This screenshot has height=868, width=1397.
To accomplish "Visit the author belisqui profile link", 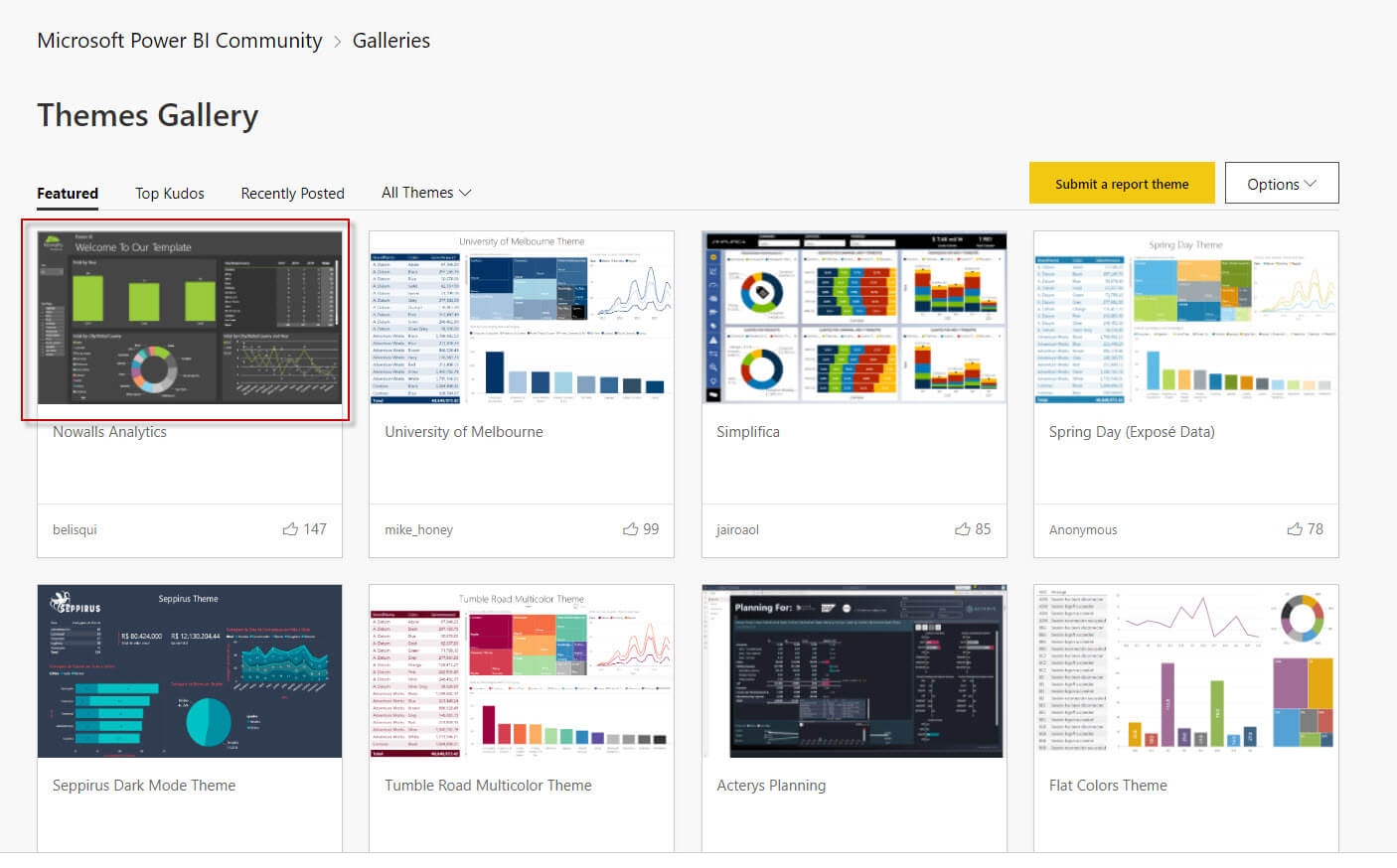I will (x=75, y=530).
